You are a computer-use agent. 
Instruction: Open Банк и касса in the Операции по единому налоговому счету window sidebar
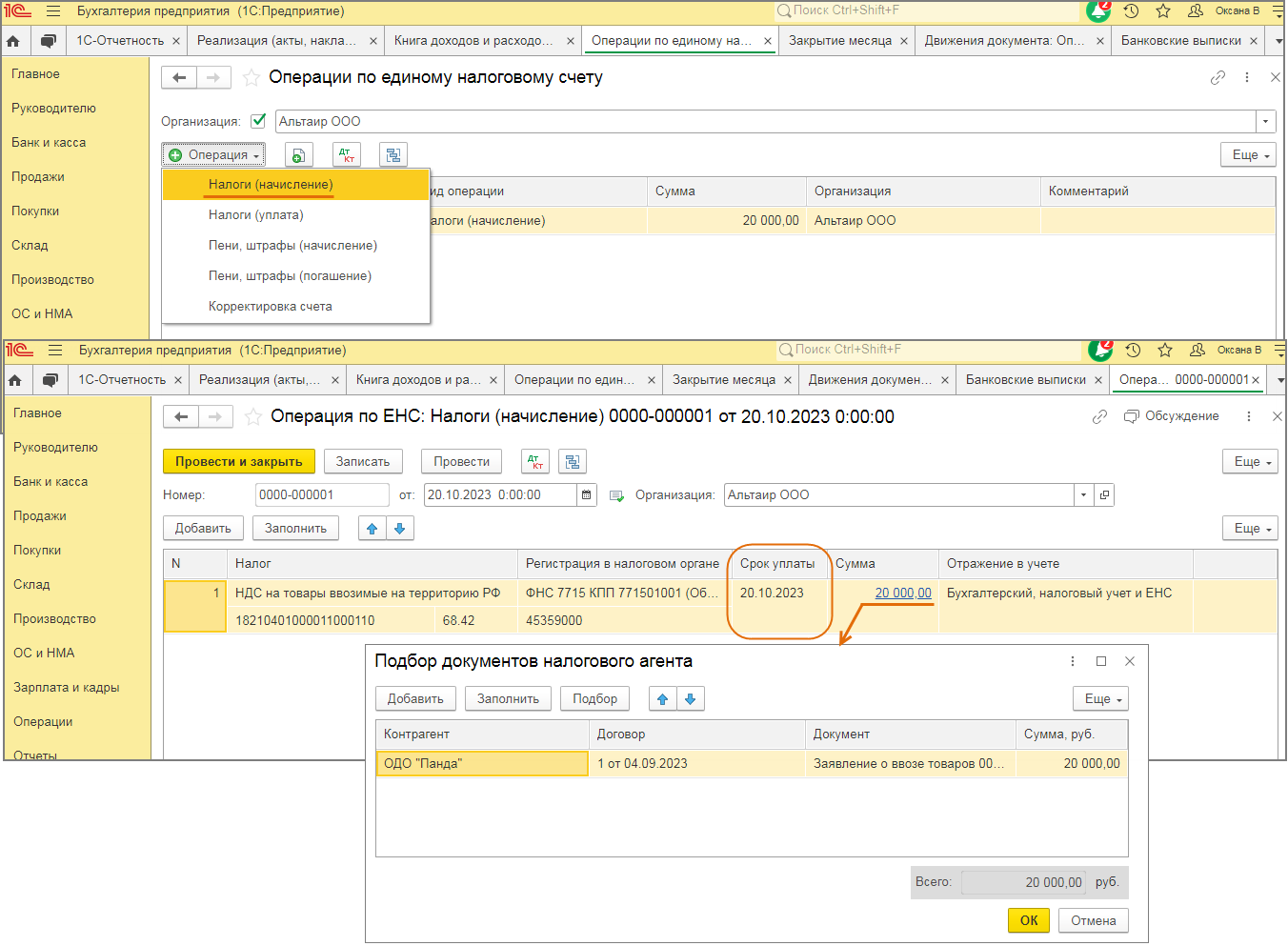(x=49, y=143)
